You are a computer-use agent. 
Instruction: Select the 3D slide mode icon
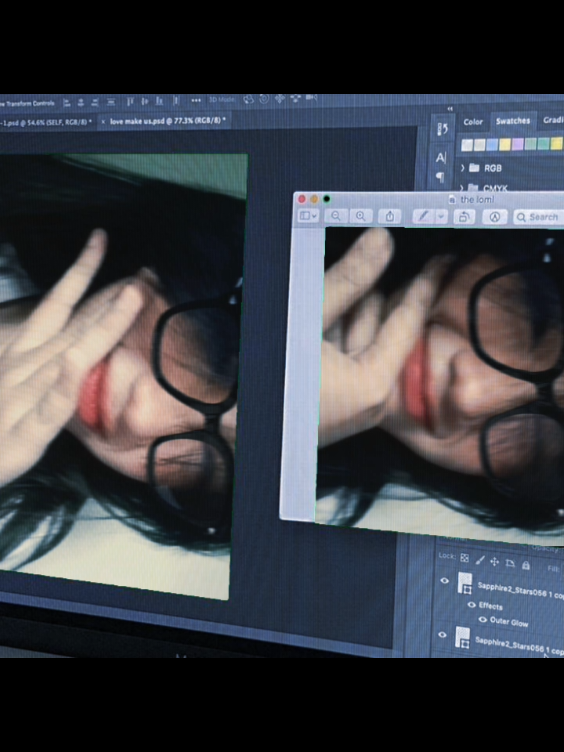295,98
